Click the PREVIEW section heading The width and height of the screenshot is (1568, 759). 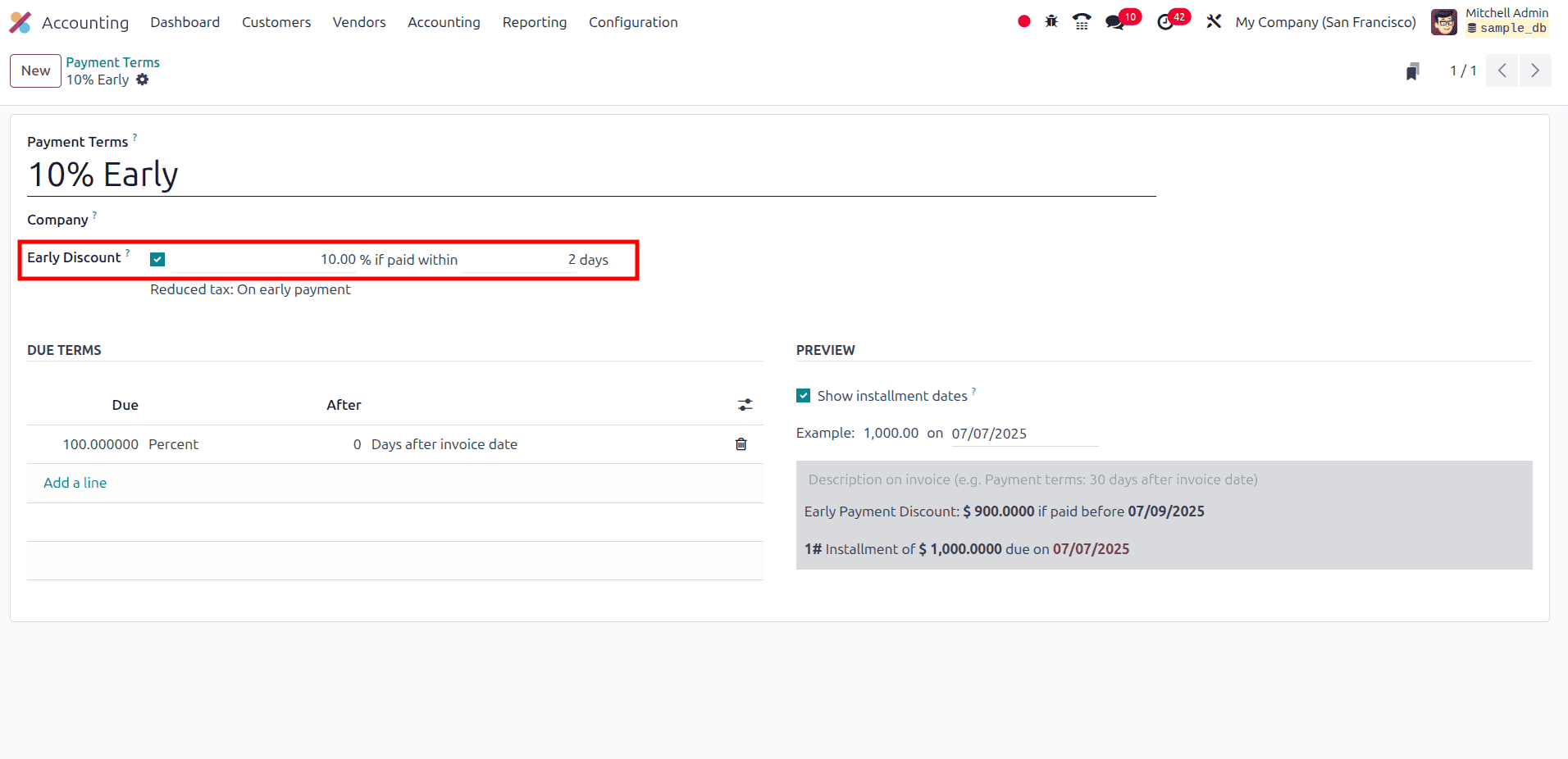[x=825, y=350]
